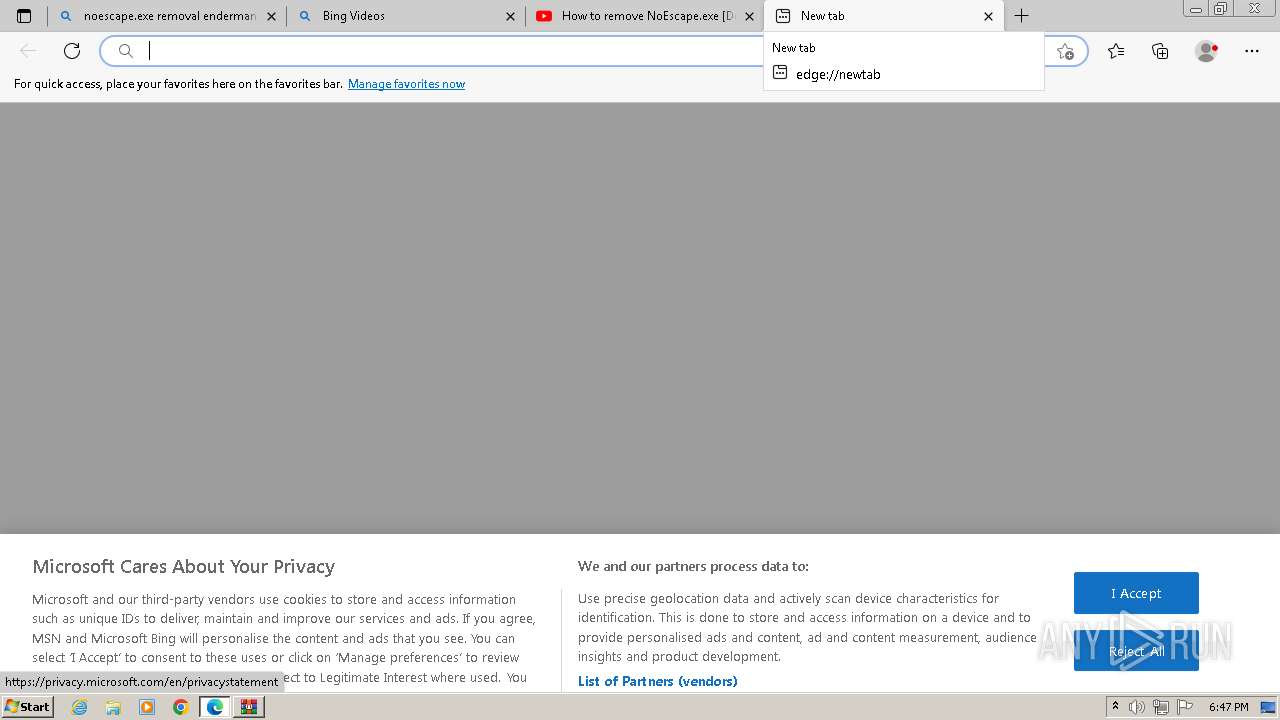Close the New tab tab
The image size is (1280, 720).
click(988, 16)
